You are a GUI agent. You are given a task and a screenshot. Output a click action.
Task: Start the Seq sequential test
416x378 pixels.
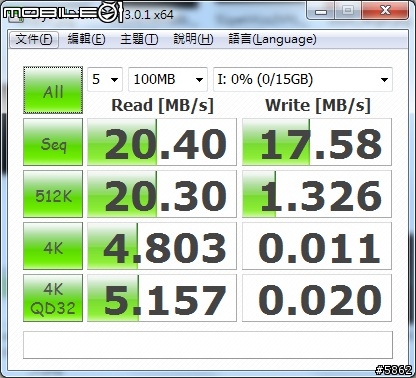[x=53, y=142]
